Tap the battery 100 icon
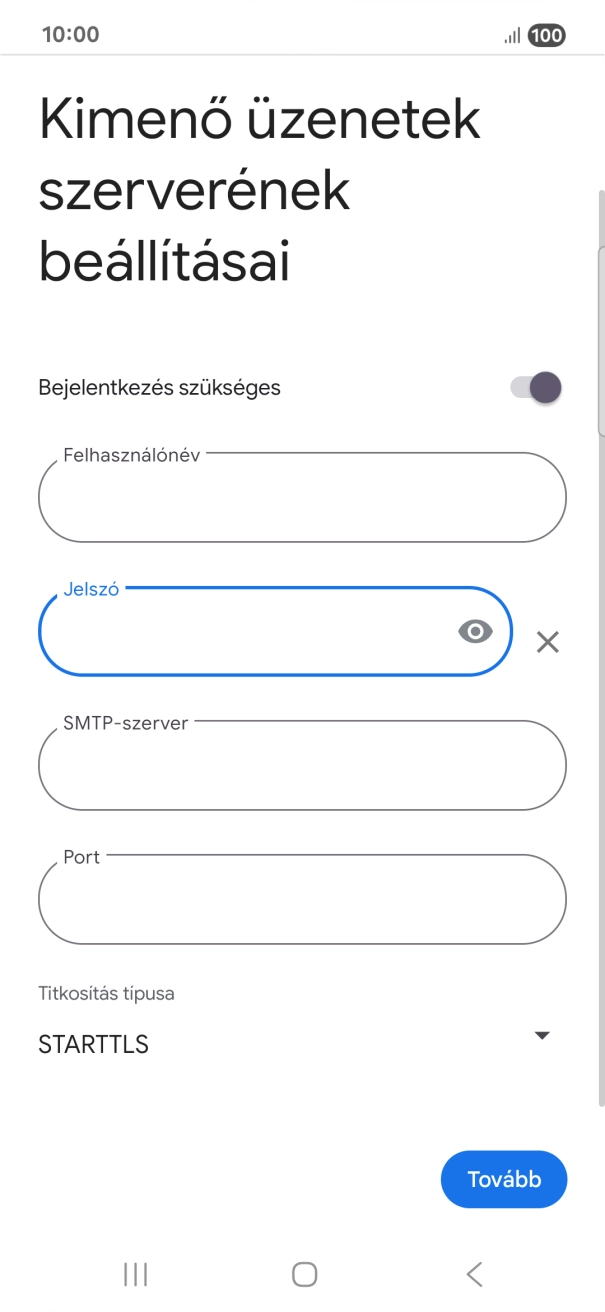 coord(545,33)
